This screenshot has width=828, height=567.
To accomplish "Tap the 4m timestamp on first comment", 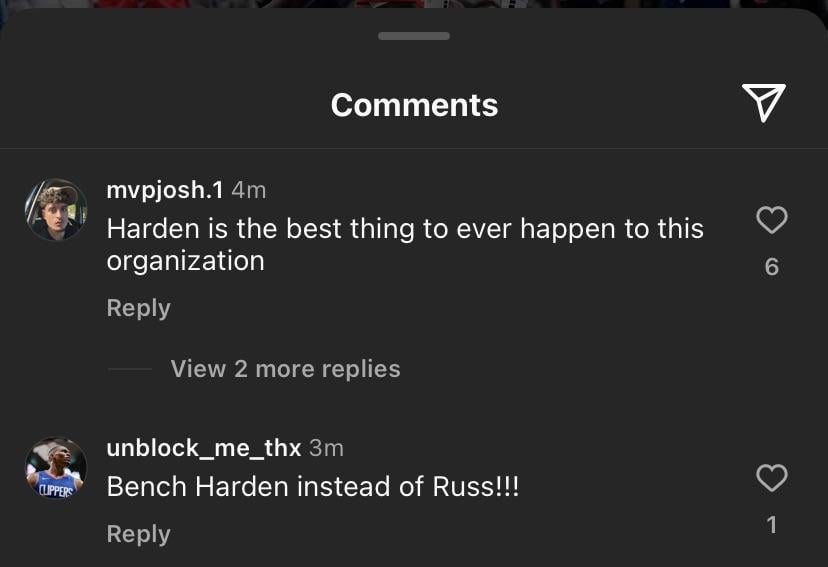I will pyautogui.click(x=249, y=191).
